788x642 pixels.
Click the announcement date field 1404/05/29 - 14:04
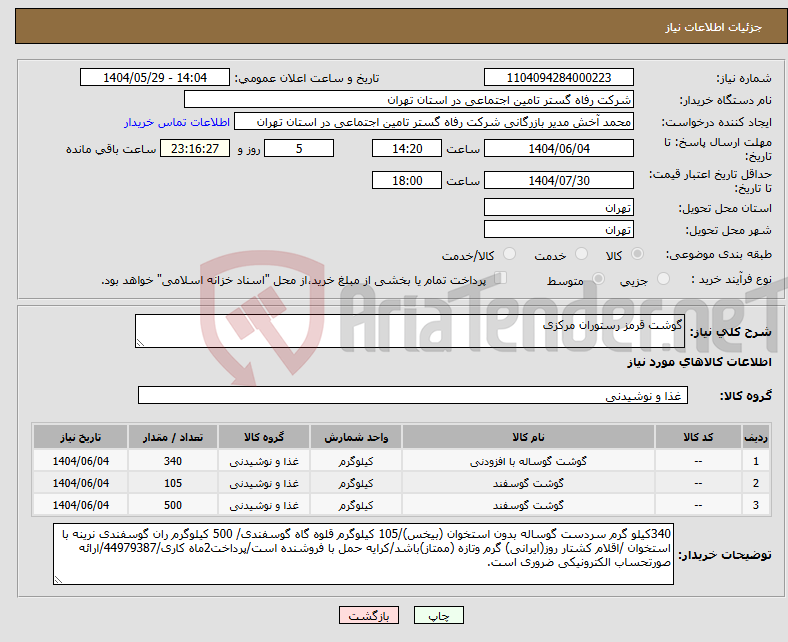pyautogui.click(x=155, y=77)
